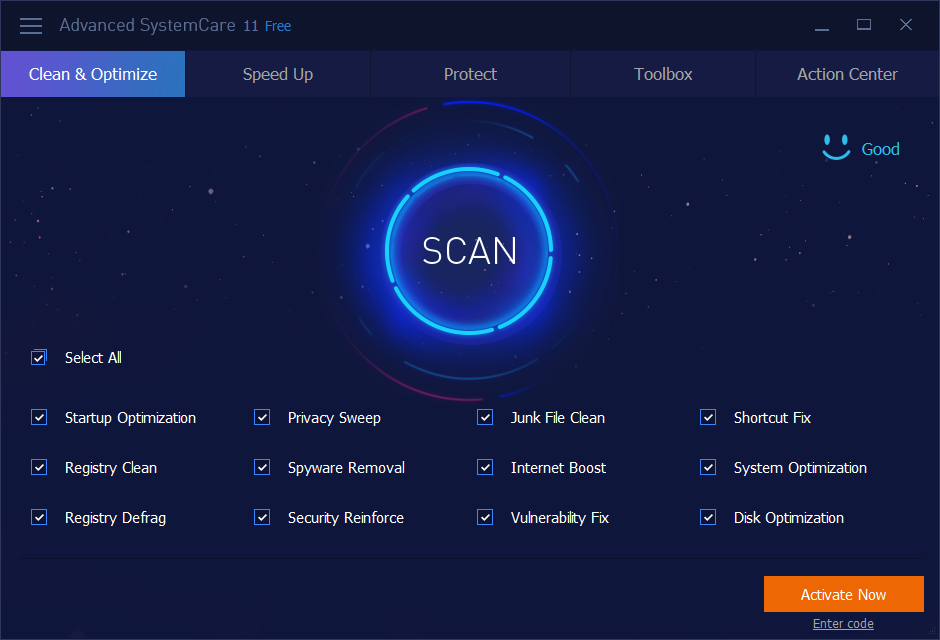Screen dimensions: 940x640
Task: Toggle Security Reinforce option
Action: [x=262, y=517]
